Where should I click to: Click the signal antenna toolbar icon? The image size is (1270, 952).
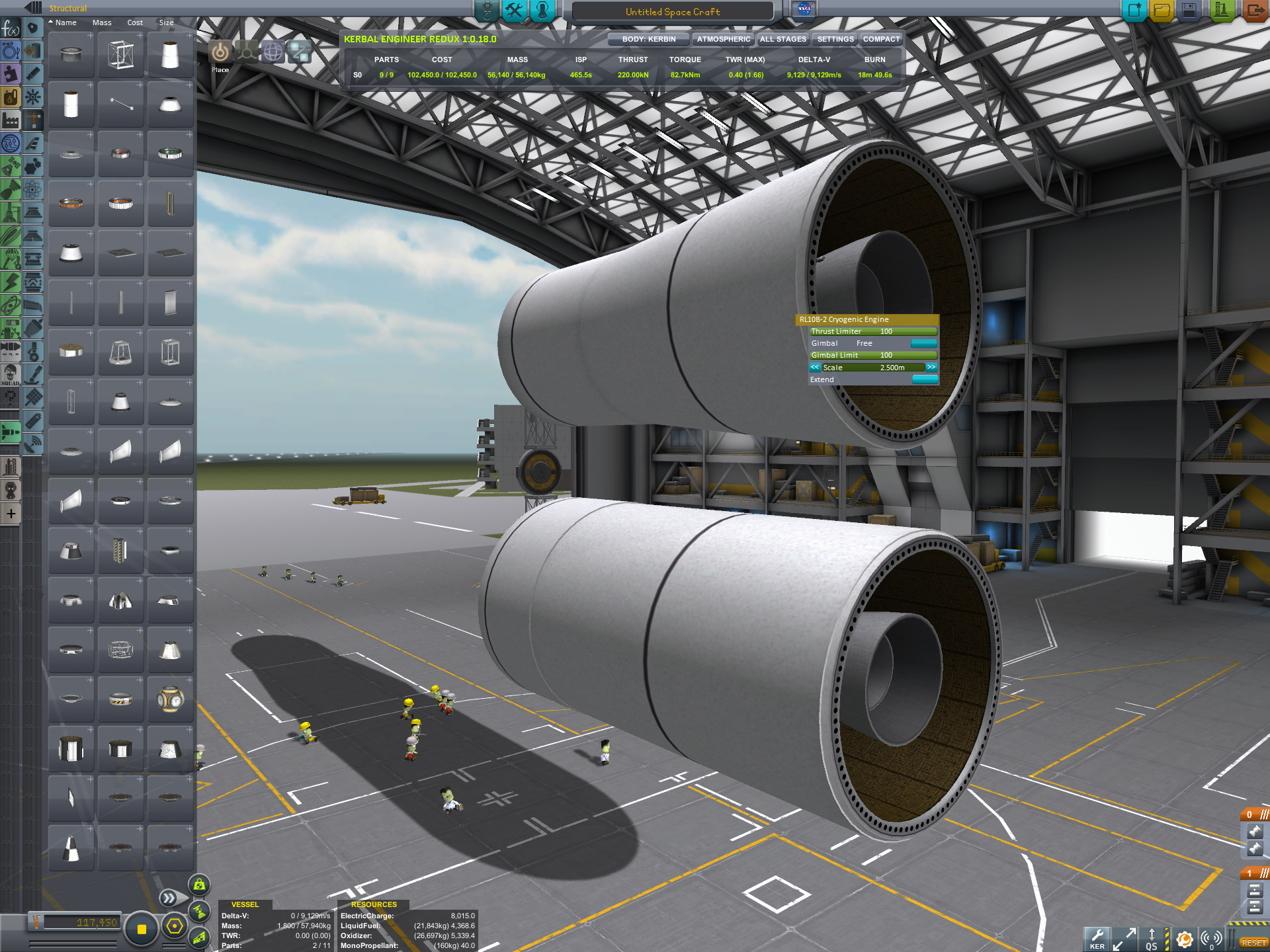(1211, 938)
